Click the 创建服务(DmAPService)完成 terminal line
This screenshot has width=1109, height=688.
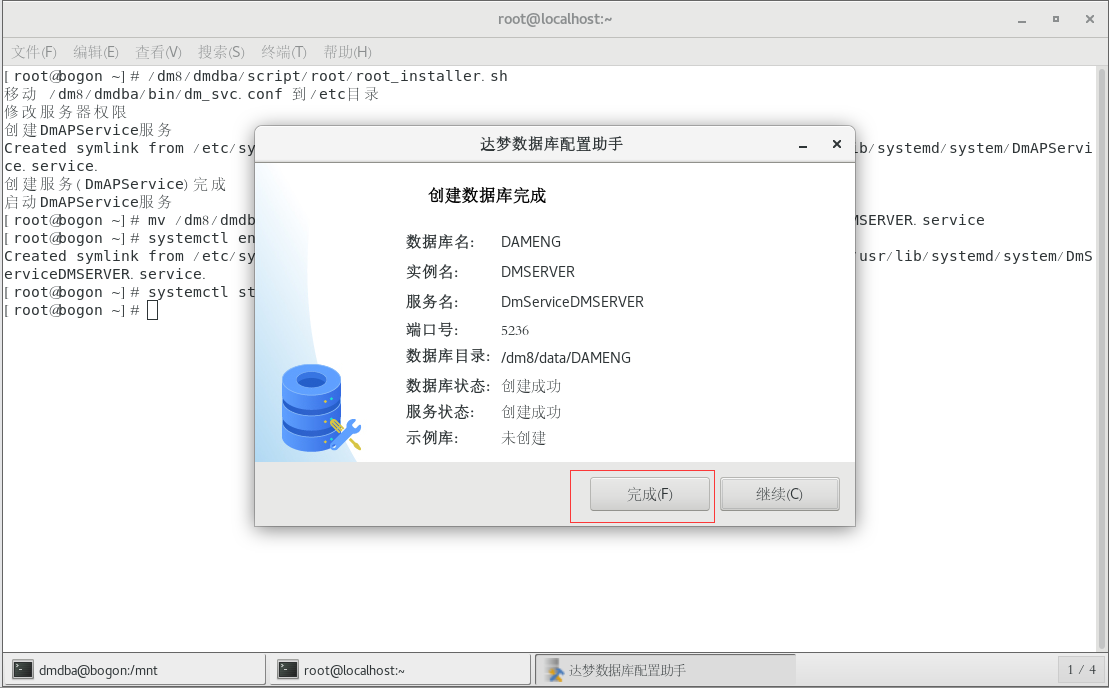coord(115,184)
